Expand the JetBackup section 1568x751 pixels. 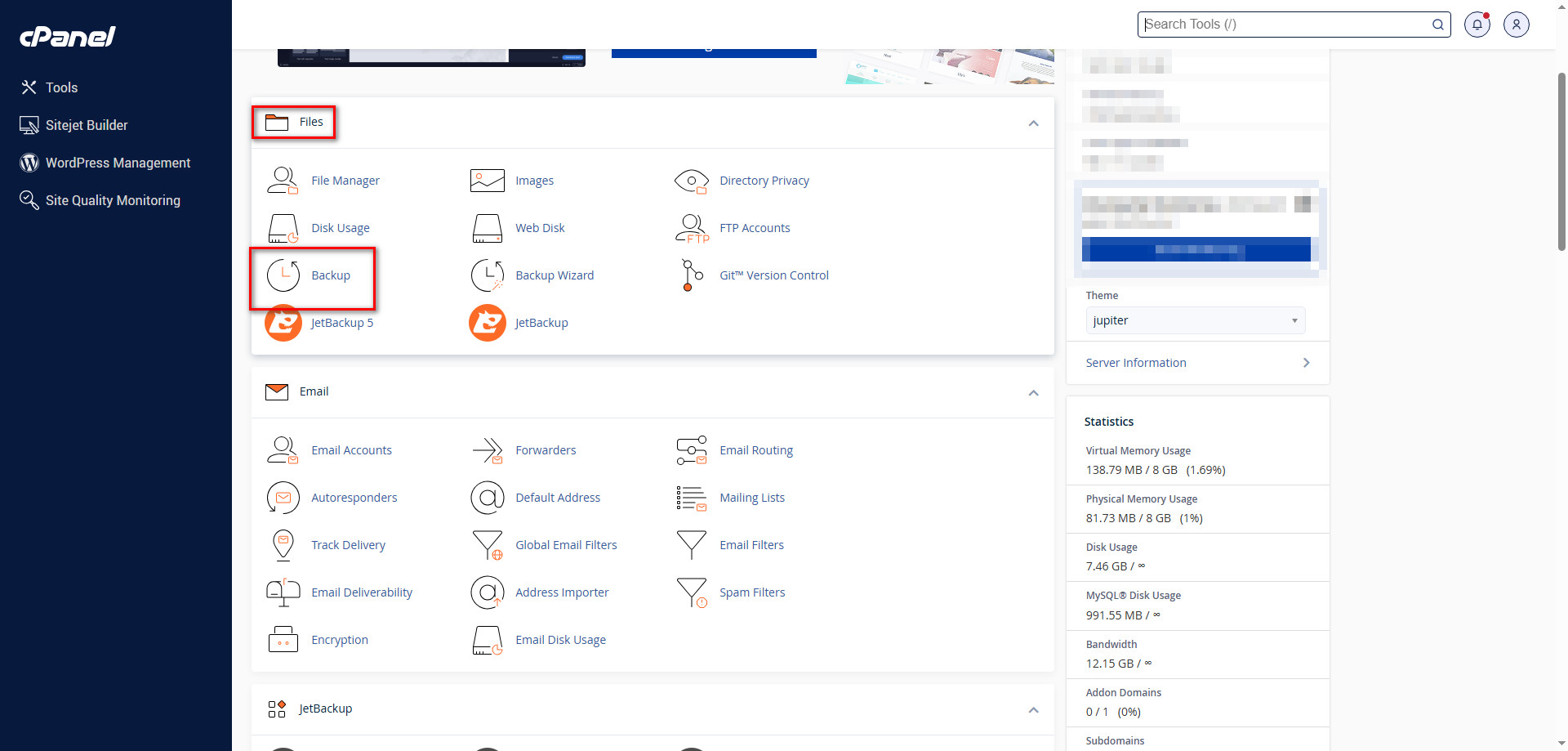click(x=1033, y=709)
